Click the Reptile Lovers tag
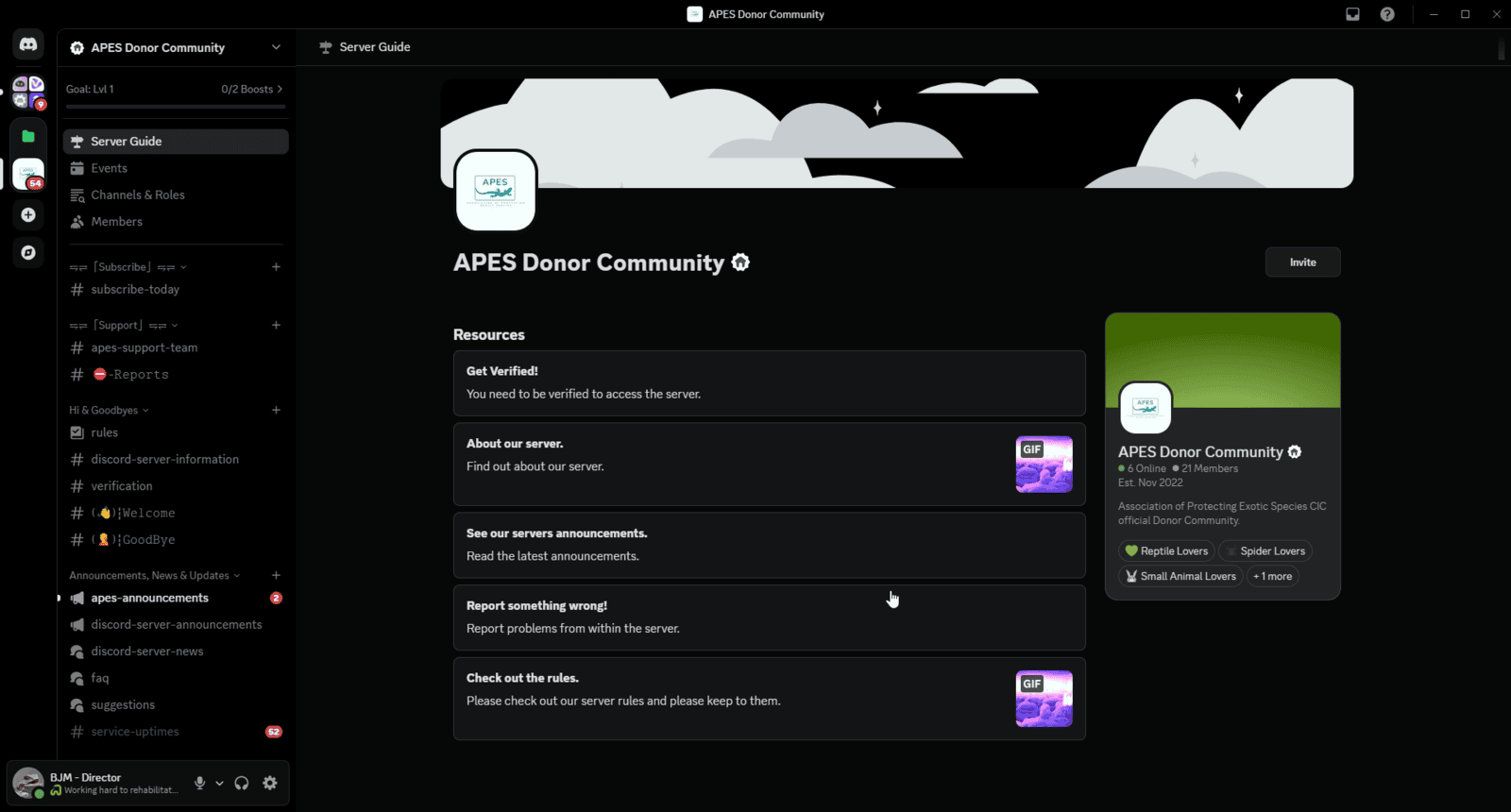 pyautogui.click(x=1166, y=551)
